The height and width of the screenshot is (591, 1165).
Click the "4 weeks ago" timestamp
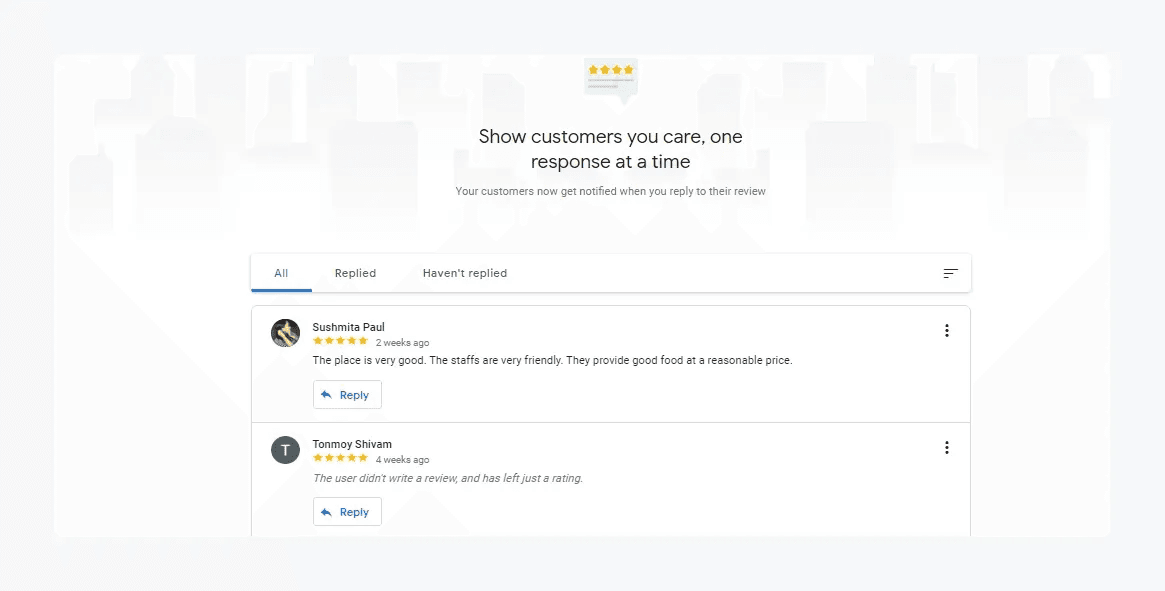402,460
